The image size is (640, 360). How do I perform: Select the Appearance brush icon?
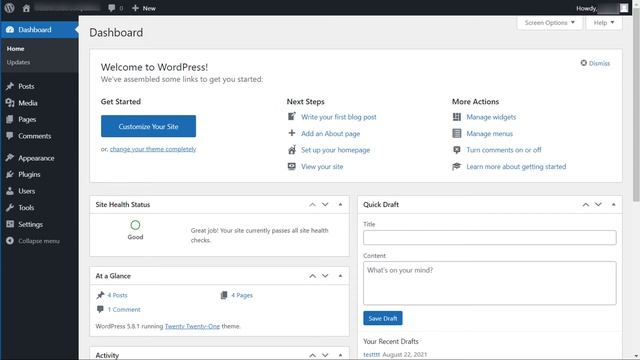click(x=10, y=158)
